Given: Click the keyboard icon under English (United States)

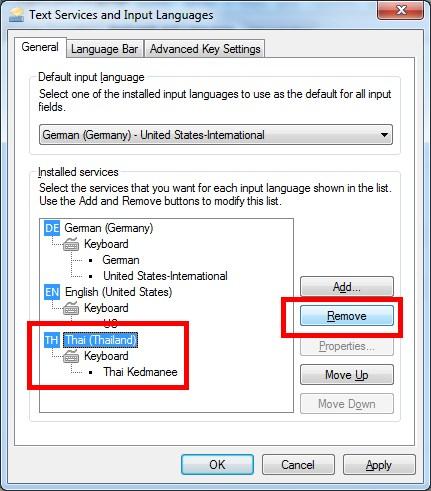Looking at the screenshot, I should click(71, 308).
